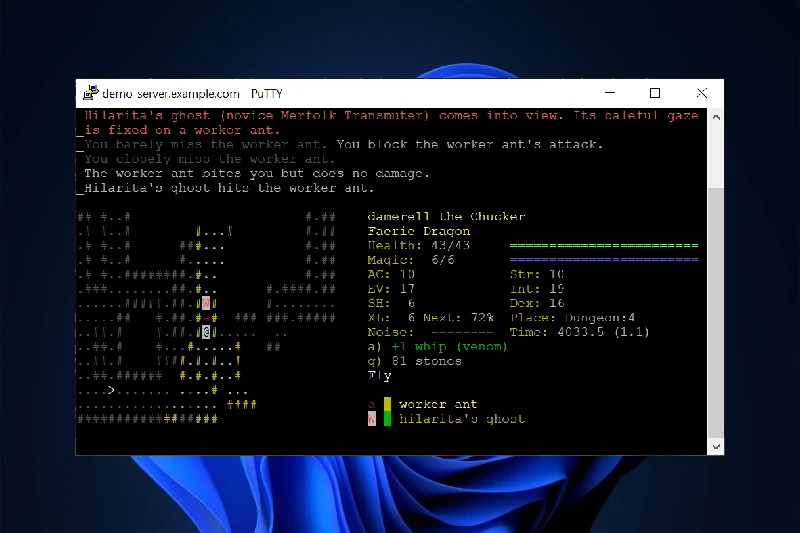Click the yellow block beside worker ant
Viewport: 800px width, 533px height.
(x=387, y=405)
